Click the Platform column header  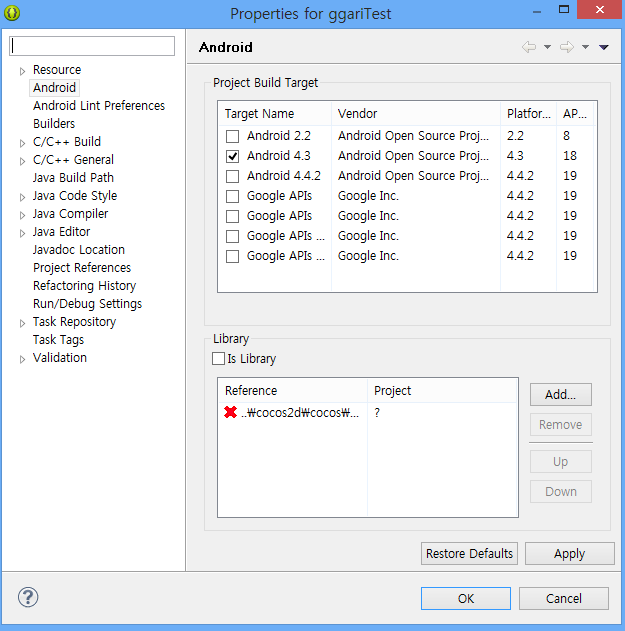point(528,113)
